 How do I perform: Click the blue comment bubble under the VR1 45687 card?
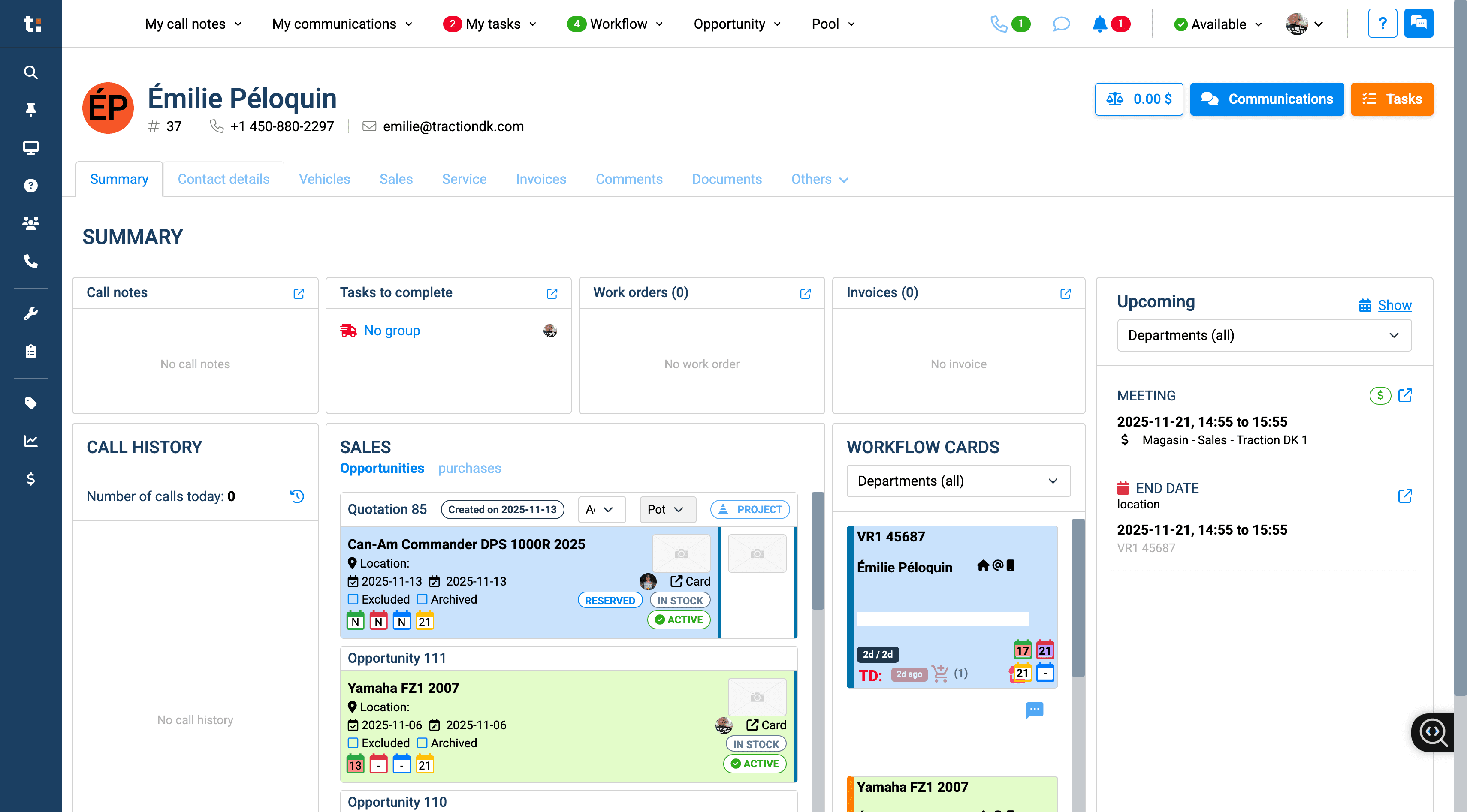(1034, 710)
